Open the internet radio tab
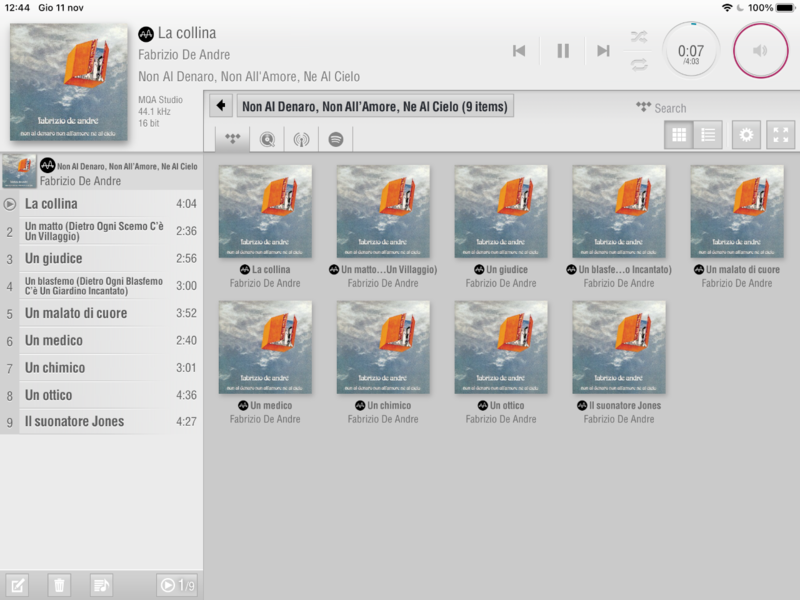This screenshot has width=800, height=600. click(301, 139)
